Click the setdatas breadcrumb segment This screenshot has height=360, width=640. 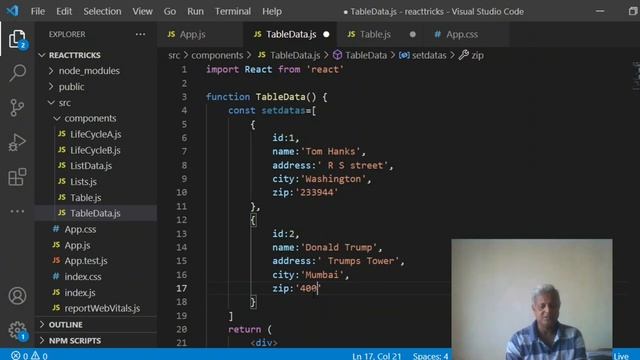tap(429, 55)
